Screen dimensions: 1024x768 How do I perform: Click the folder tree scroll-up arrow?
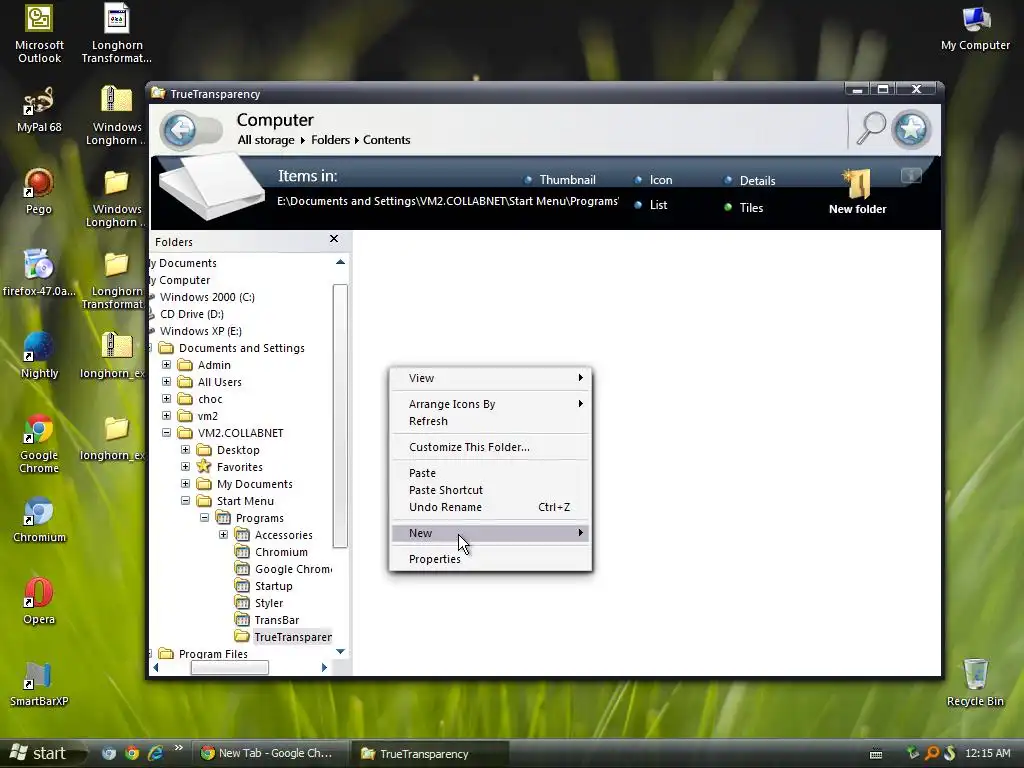[340, 263]
